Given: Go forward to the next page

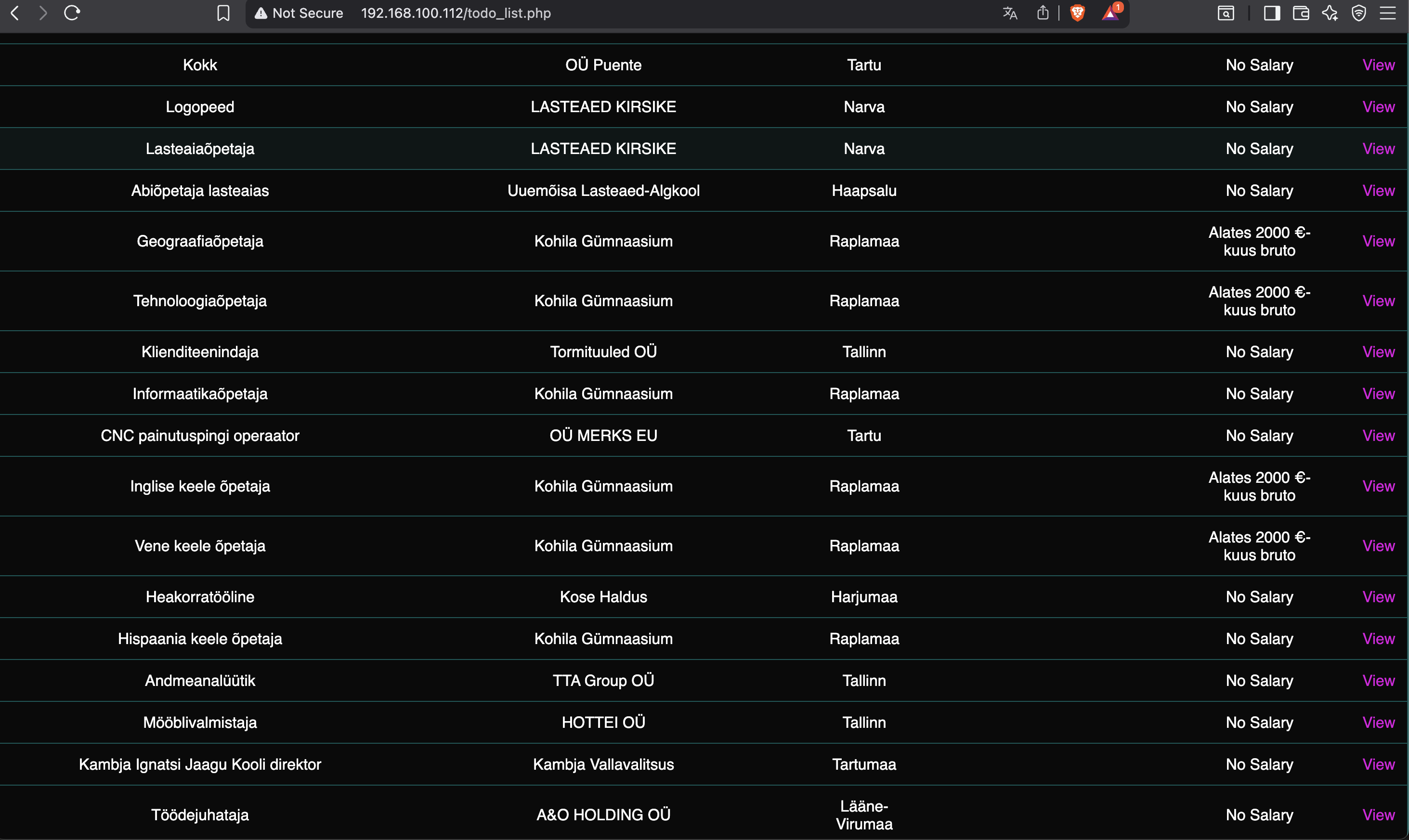Looking at the screenshot, I should (43, 13).
